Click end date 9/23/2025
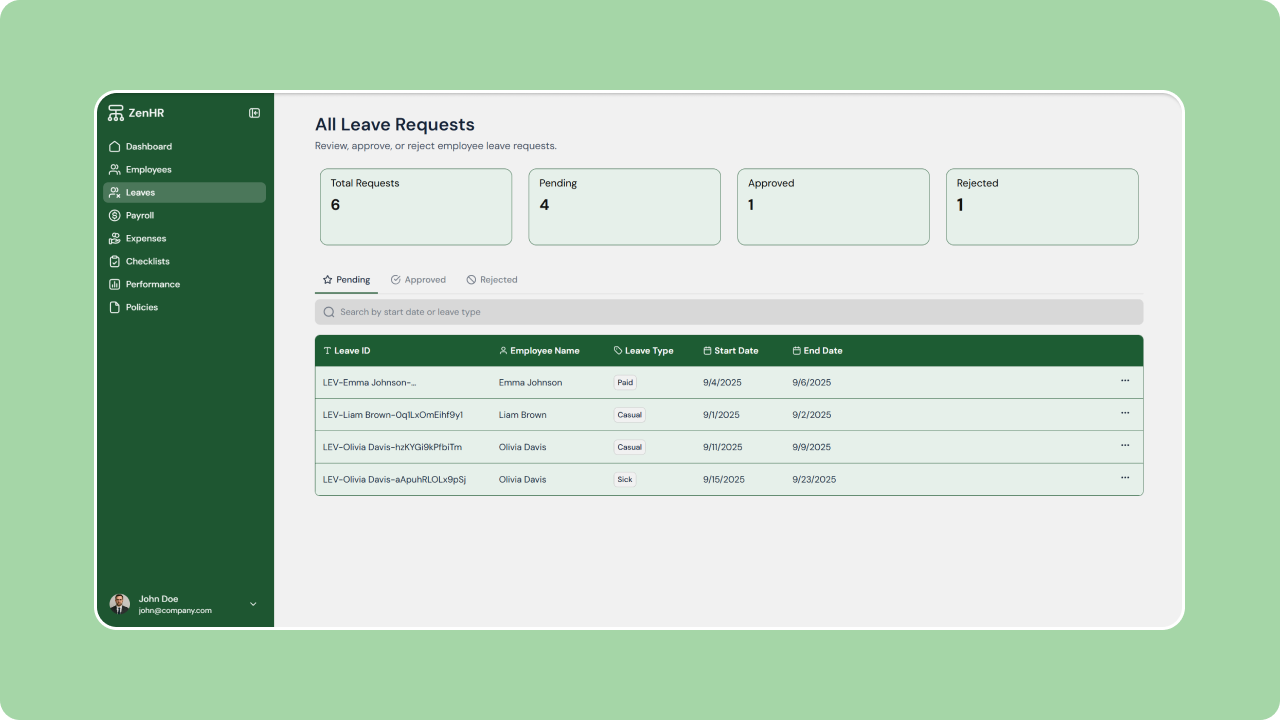Screen dimensions: 1280x720 click(x=814, y=480)
